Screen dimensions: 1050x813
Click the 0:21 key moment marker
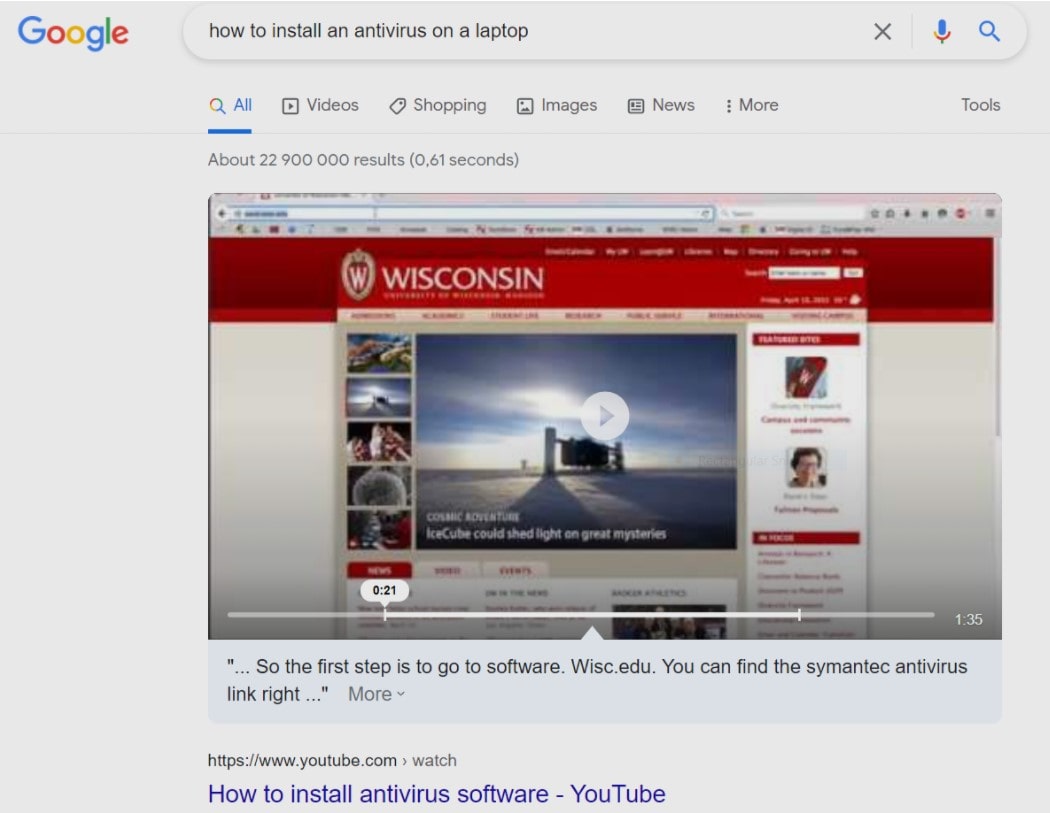click(x=384, y=590)
